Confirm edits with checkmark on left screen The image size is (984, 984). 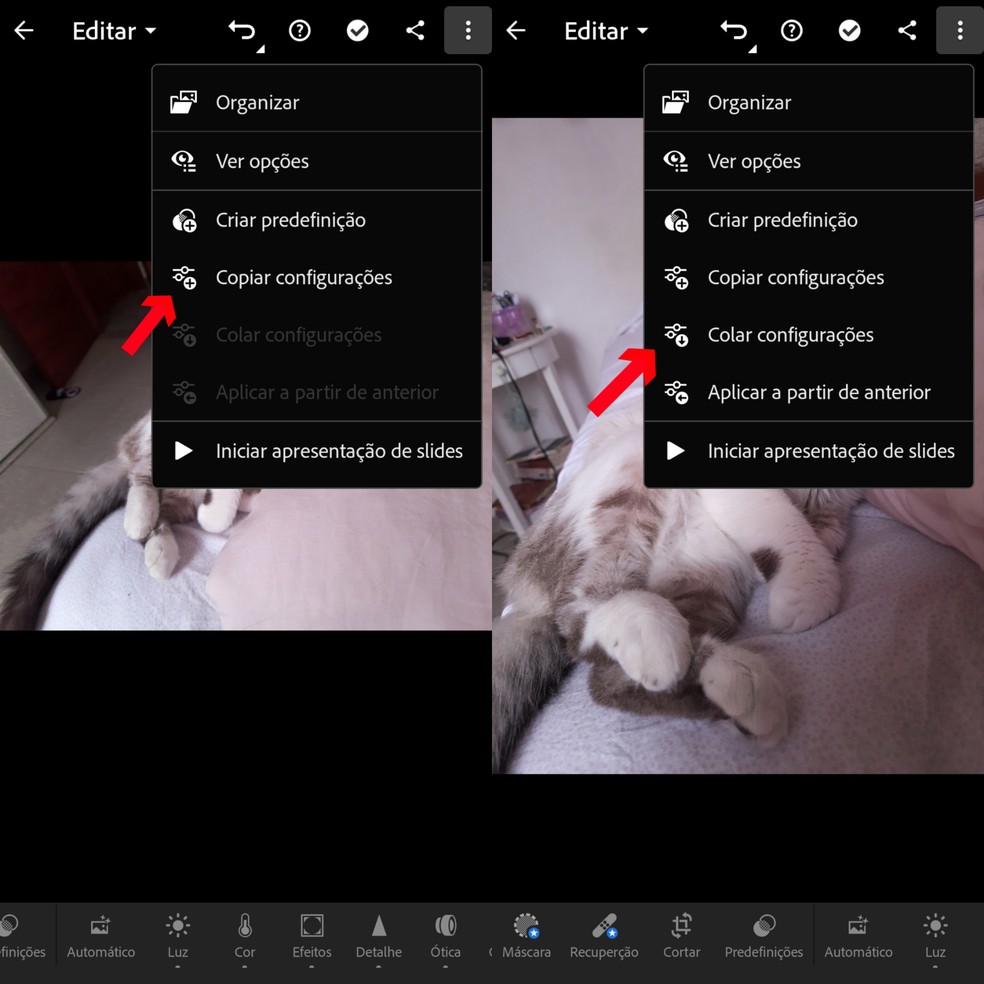tap(358, 30)
